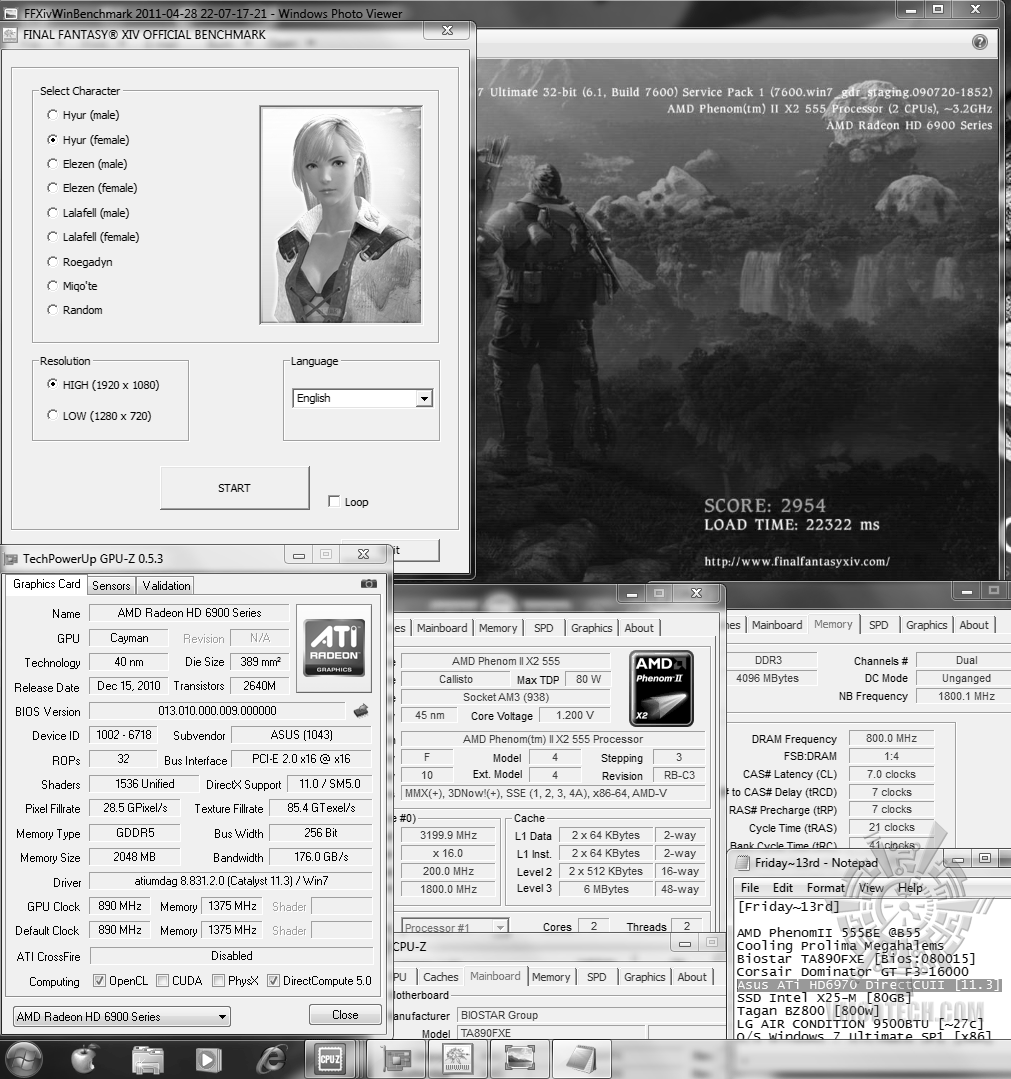Click the Final Fantasy XIV Benchmark title bar icon

(x=10, y=34)
